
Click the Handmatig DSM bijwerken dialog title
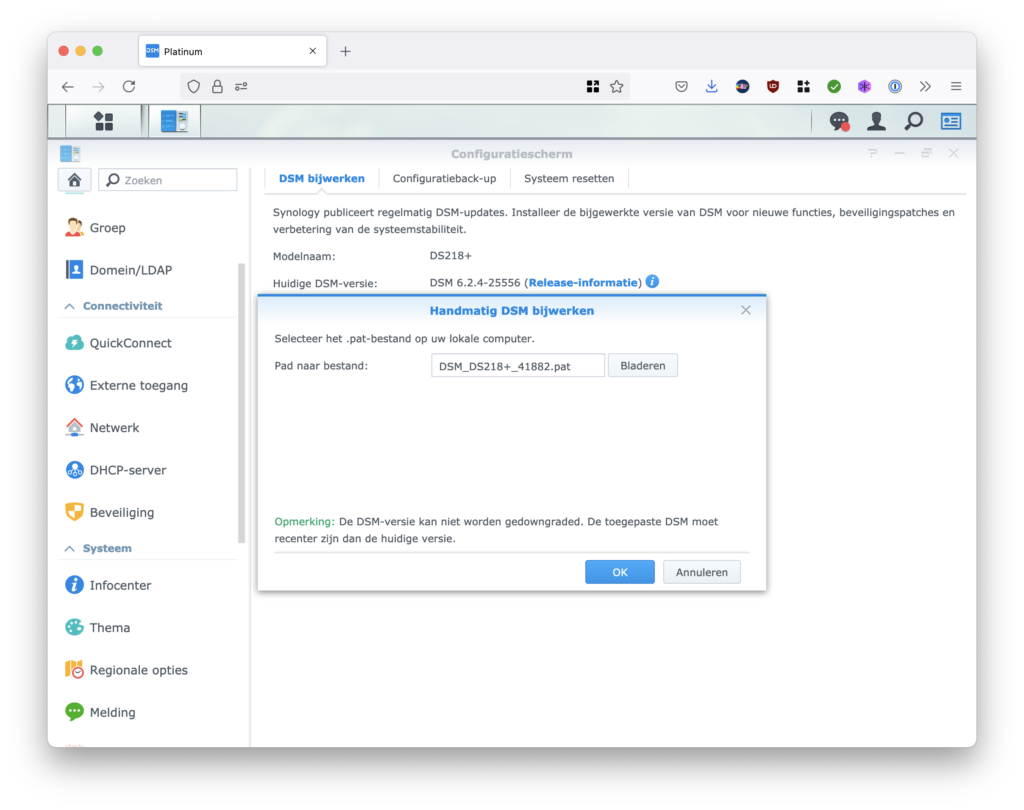[512, 311]
